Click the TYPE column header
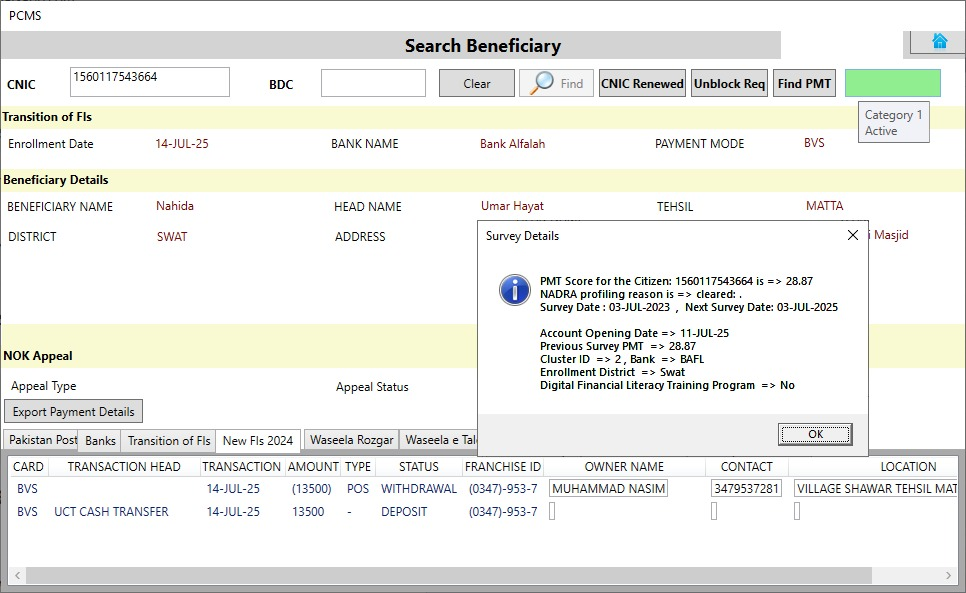 click(x=358, y=467)
